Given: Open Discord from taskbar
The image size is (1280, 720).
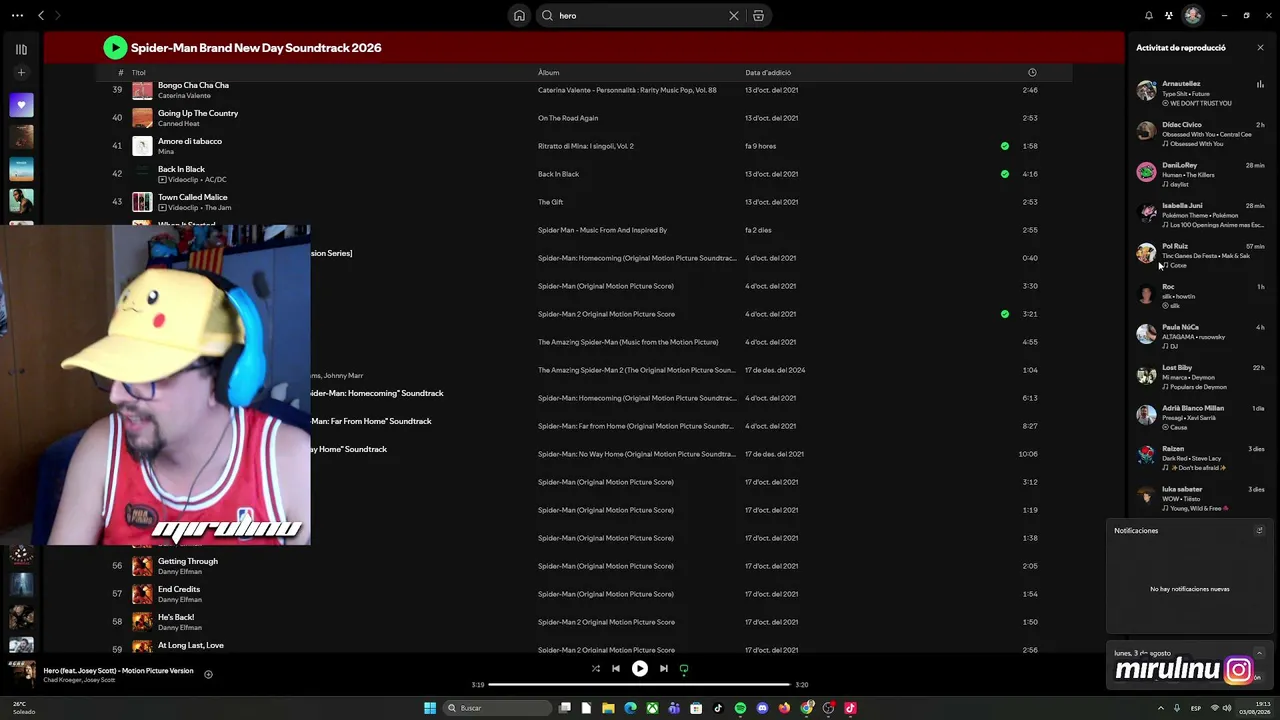Looking at the screenshot, I should point(762,708).
